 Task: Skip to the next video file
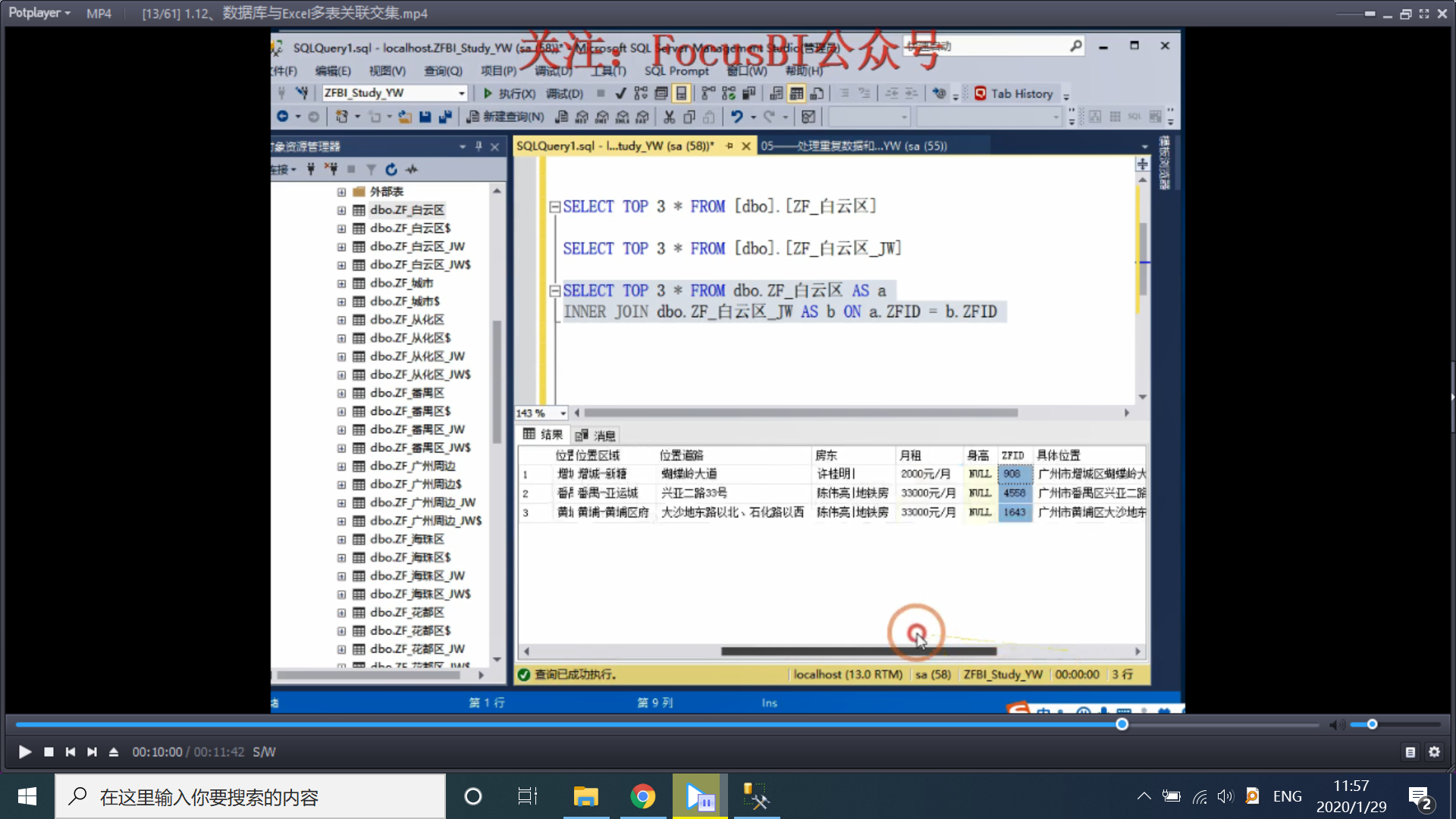click(x=92, y=752)
